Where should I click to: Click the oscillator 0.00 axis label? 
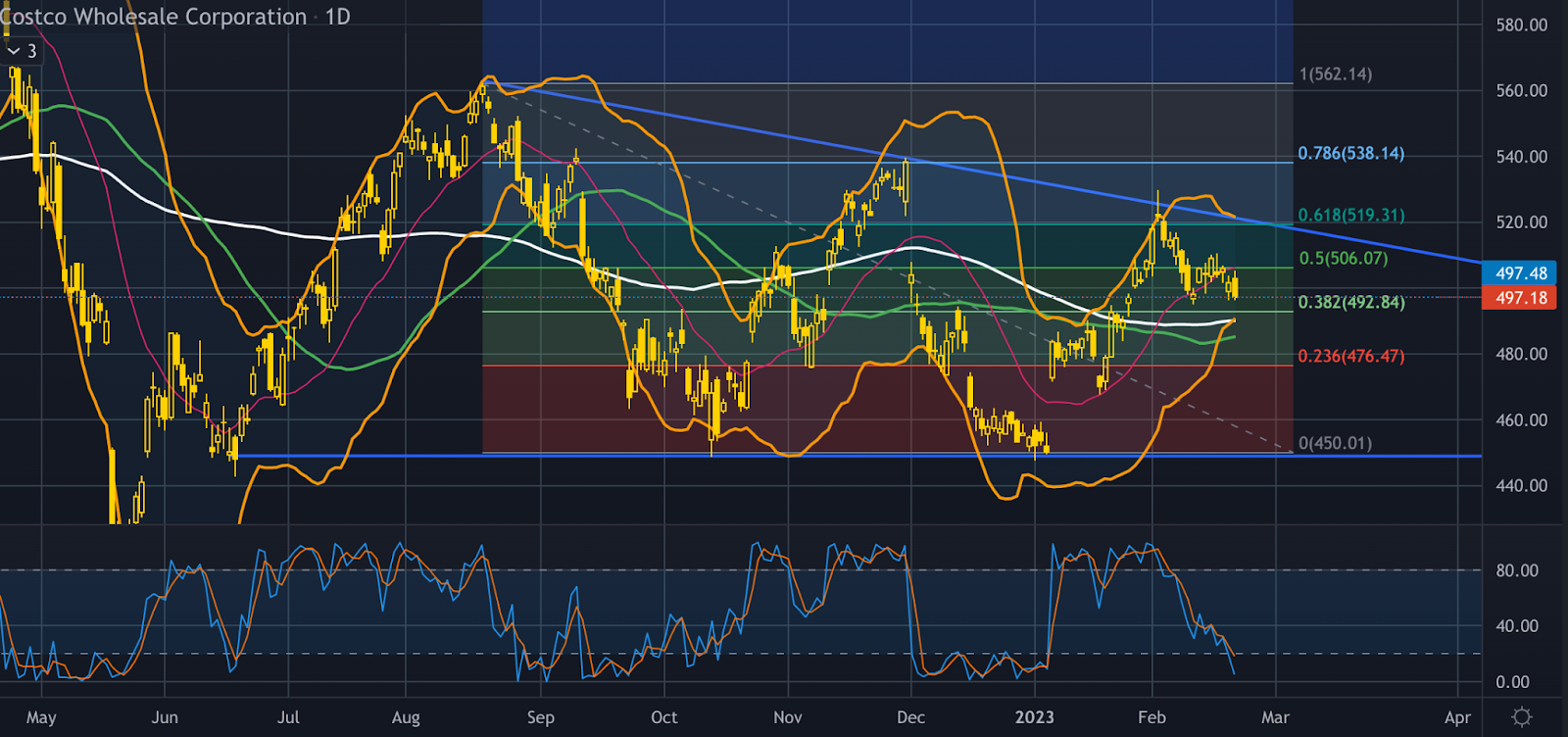[x=1512, y=682]
